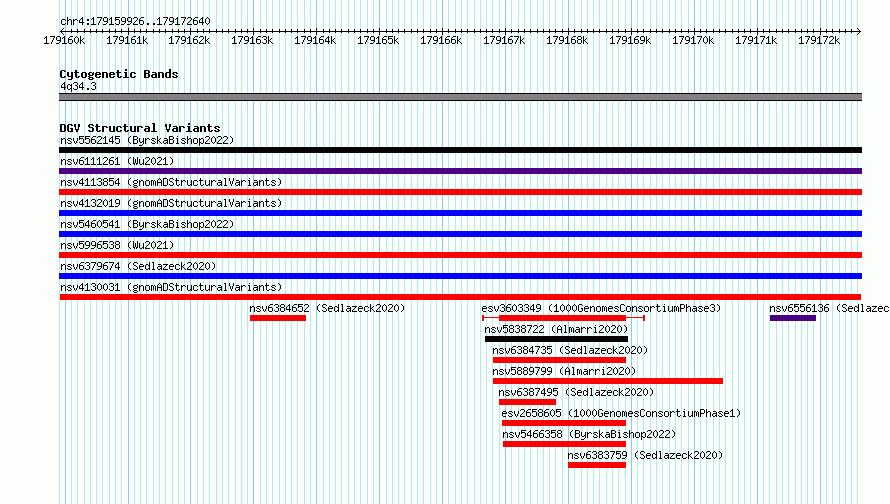Open esv2658605 (1000GenomesConsortiumPhase1) label
The image size is (890, 504).
click(621, 413)
